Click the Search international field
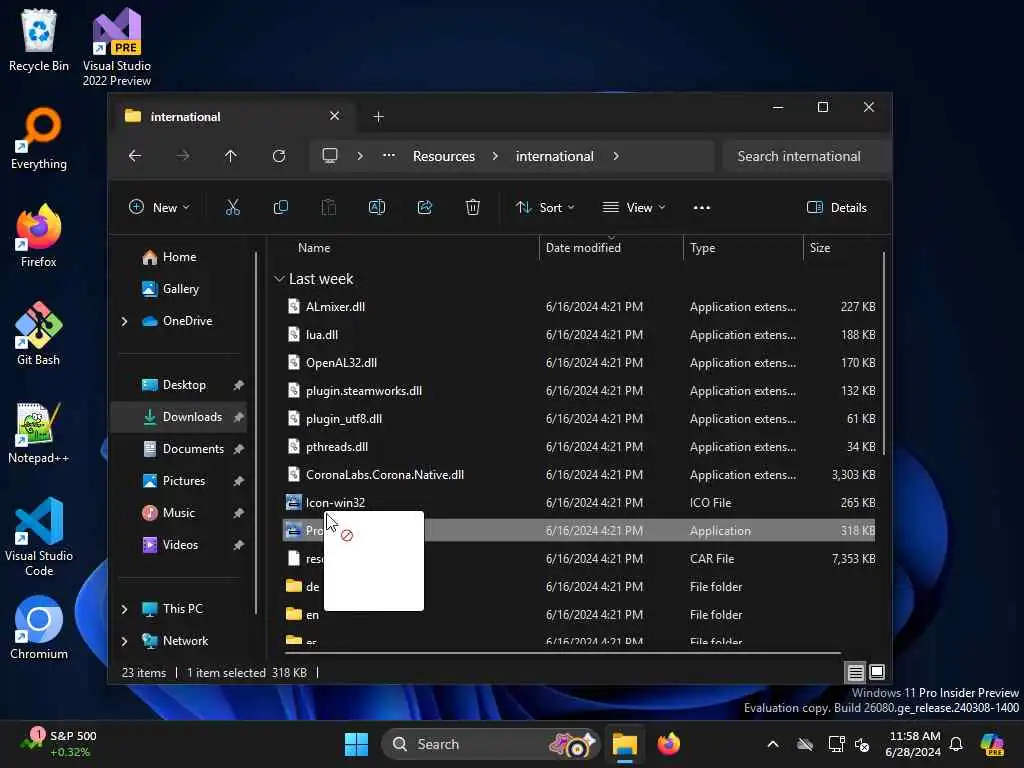The width and height of the screenshot is (1024, 768). [806, 156]
